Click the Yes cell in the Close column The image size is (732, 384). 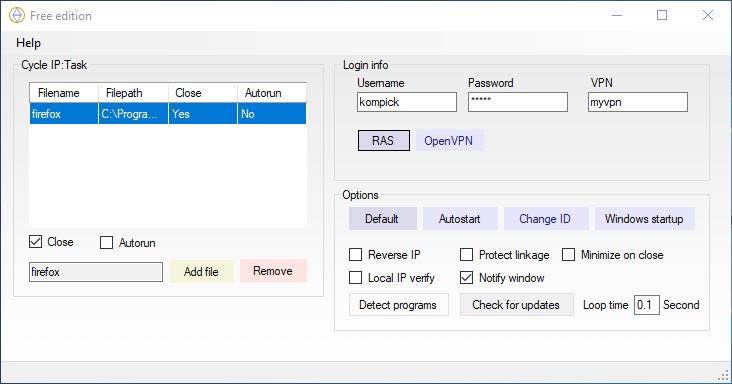tap(203, 114)
